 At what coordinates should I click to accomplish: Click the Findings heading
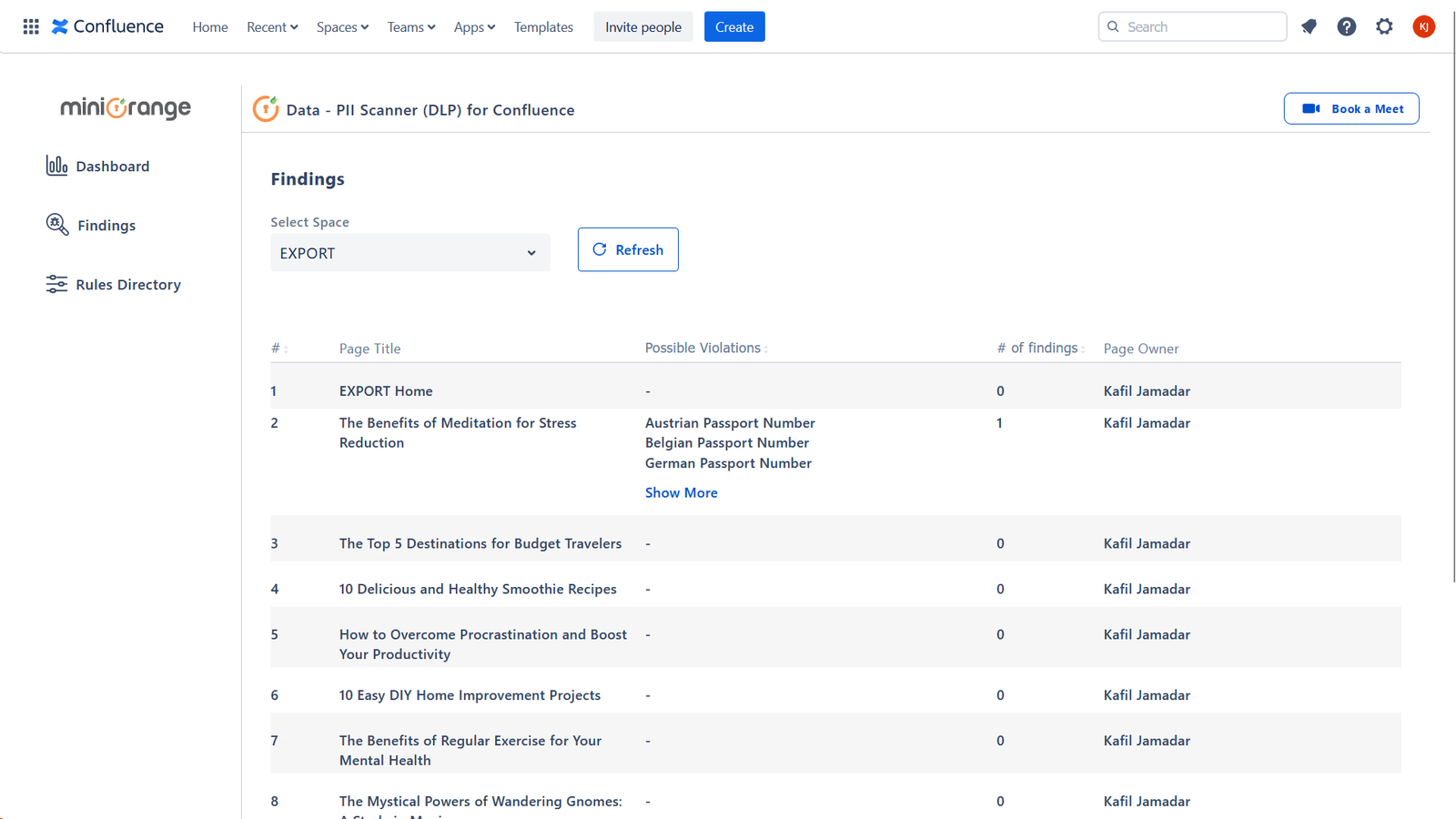tap(308, 178)
